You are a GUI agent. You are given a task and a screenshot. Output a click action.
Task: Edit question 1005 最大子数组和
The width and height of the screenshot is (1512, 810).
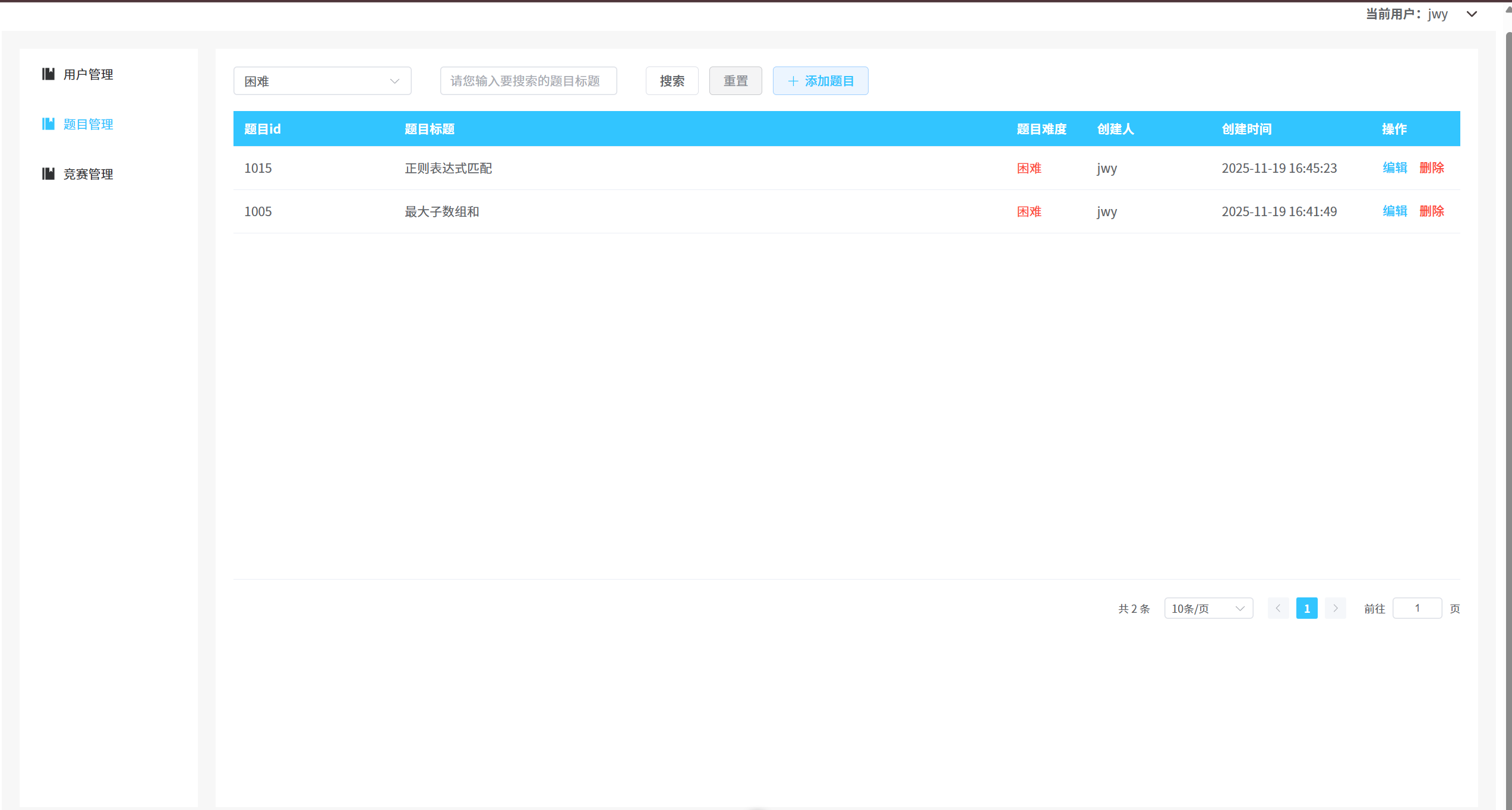click(x=1394, y=211)
